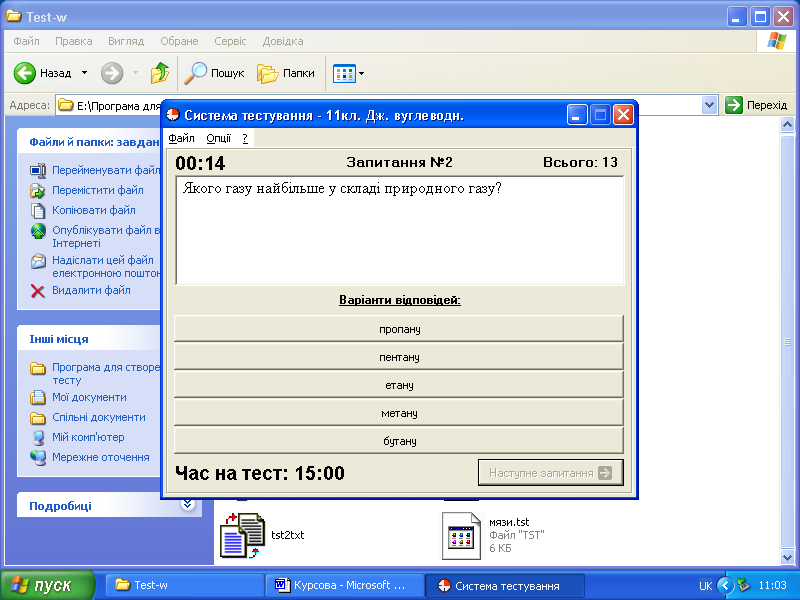The image size is (800, 600).
Task: Switch to Курсова - Microsoft Word taskbar button
Action: coord(344,585)
